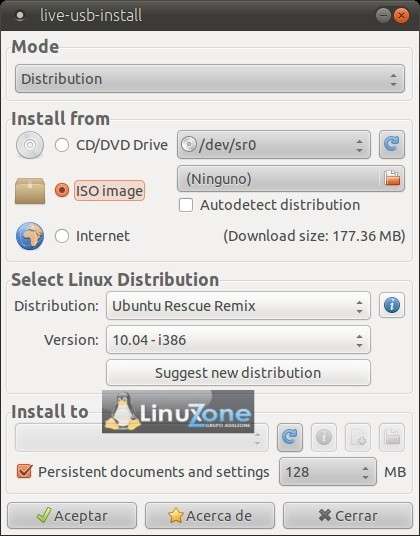This screenshot has width=420, height=536.
Task: Refresh the Install to device list
Action: [290, 437]
